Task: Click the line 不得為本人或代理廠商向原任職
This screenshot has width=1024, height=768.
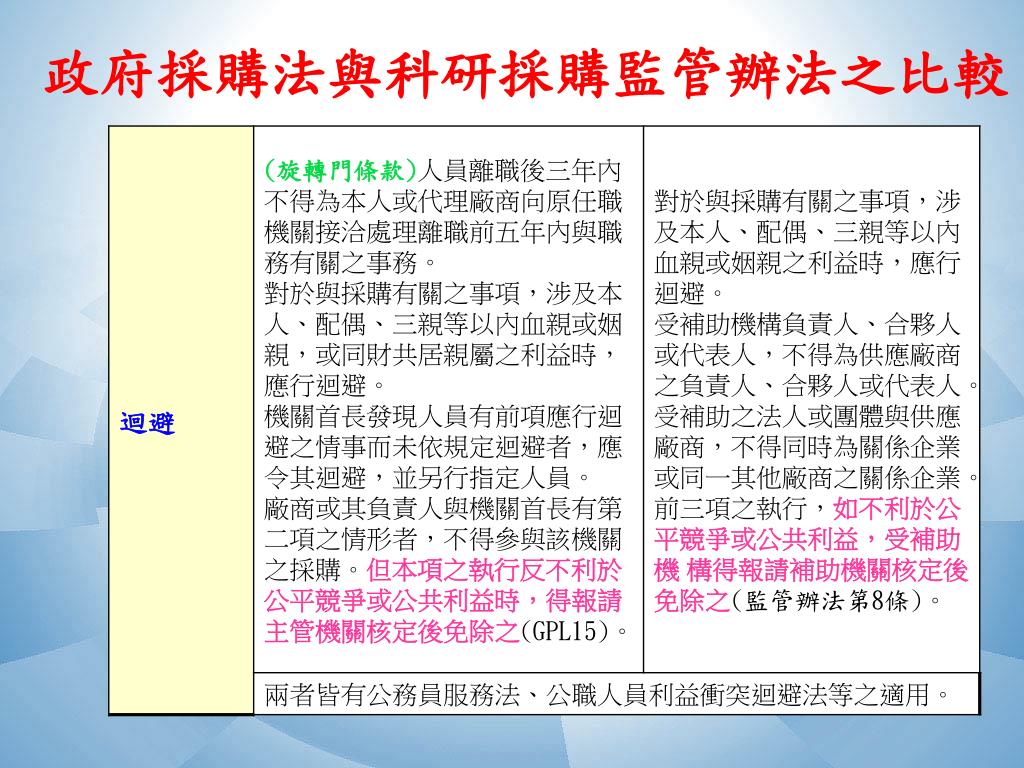Action: (443, 202)
